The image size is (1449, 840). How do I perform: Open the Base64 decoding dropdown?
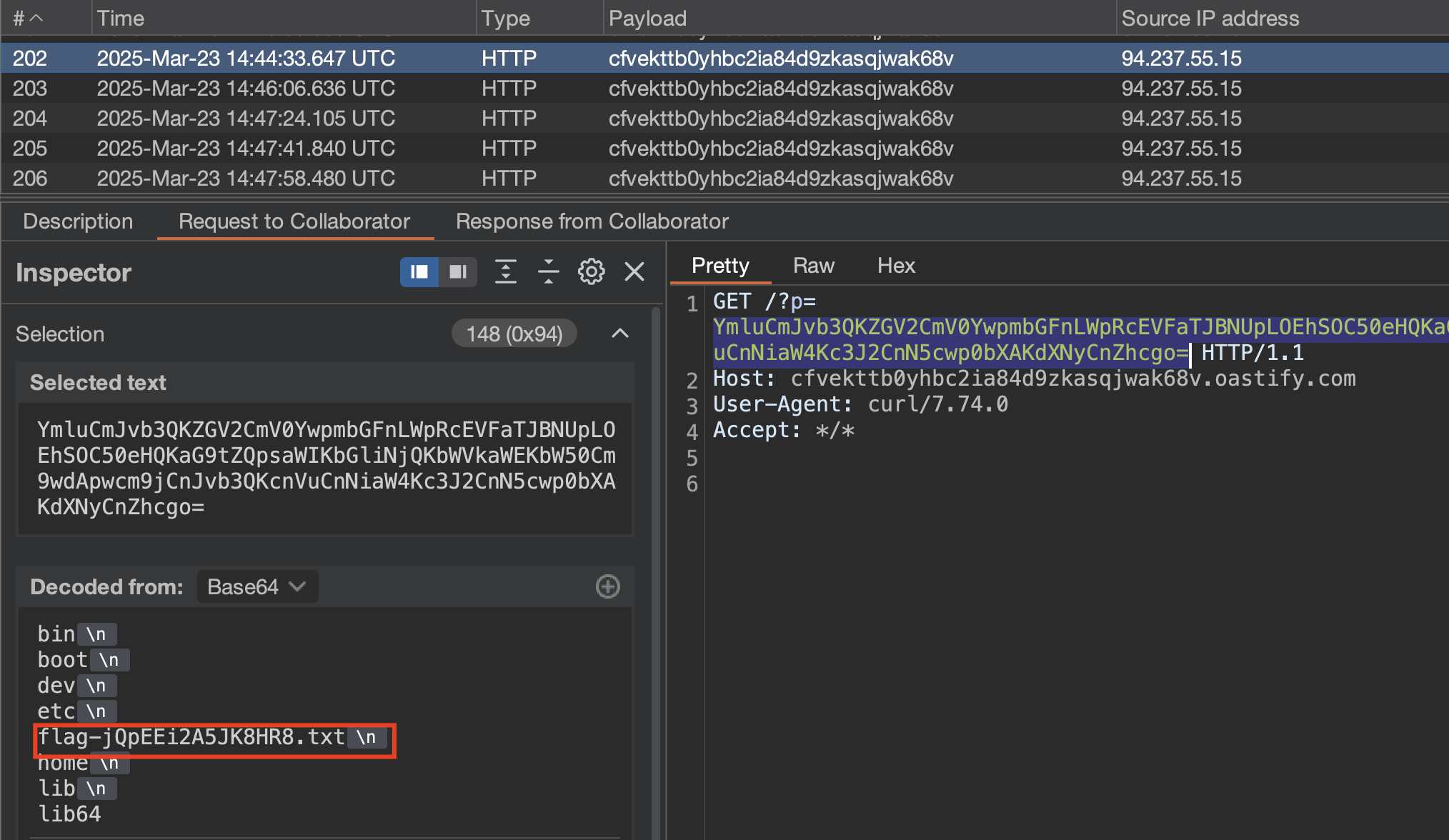pos(257,587)
